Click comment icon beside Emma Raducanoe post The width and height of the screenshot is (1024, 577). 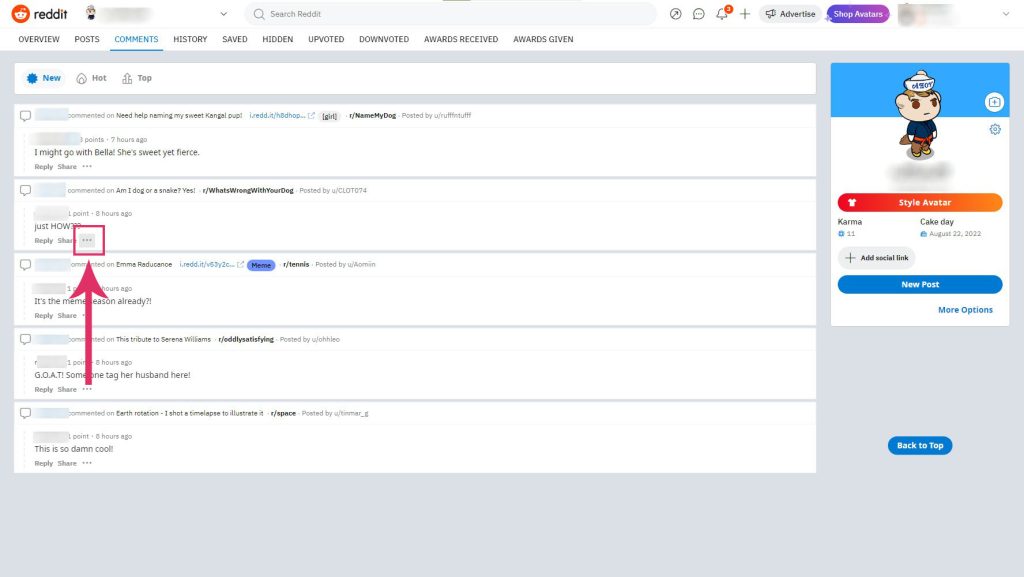[x=25, y=264]
